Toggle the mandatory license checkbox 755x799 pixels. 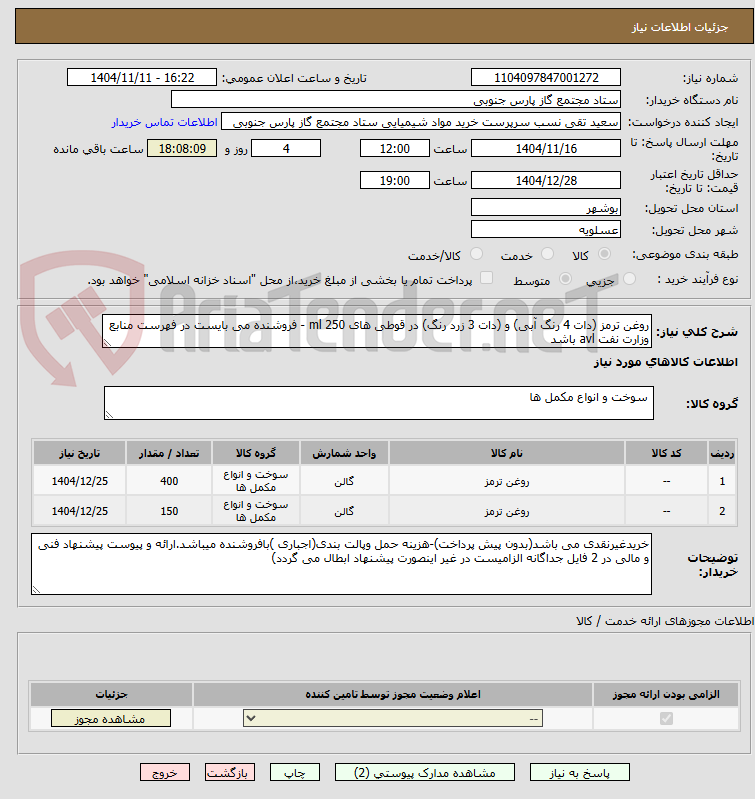pyautogui.click(x=666, y=718)
